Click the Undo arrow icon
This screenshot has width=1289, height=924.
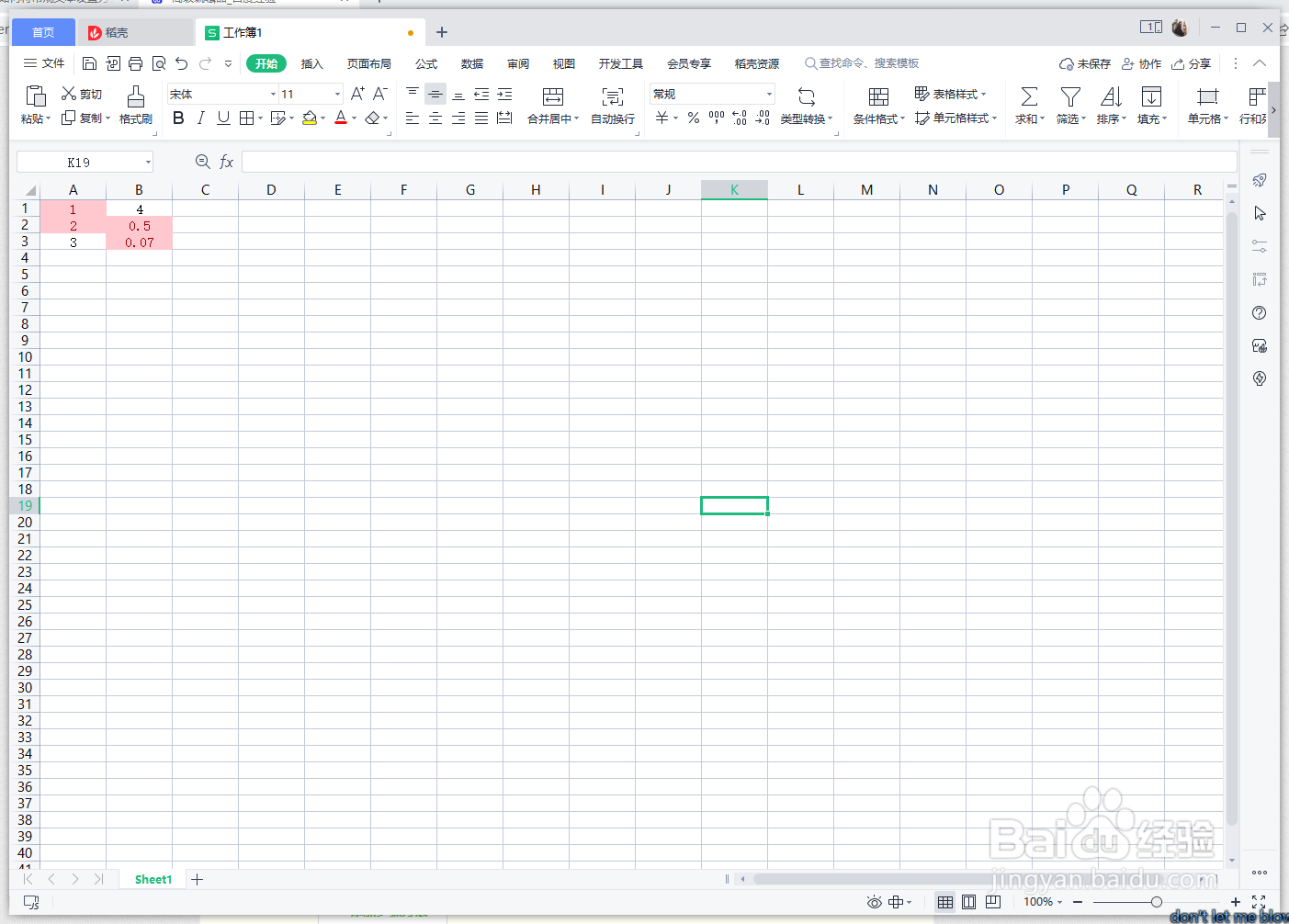tap(182, 63)
